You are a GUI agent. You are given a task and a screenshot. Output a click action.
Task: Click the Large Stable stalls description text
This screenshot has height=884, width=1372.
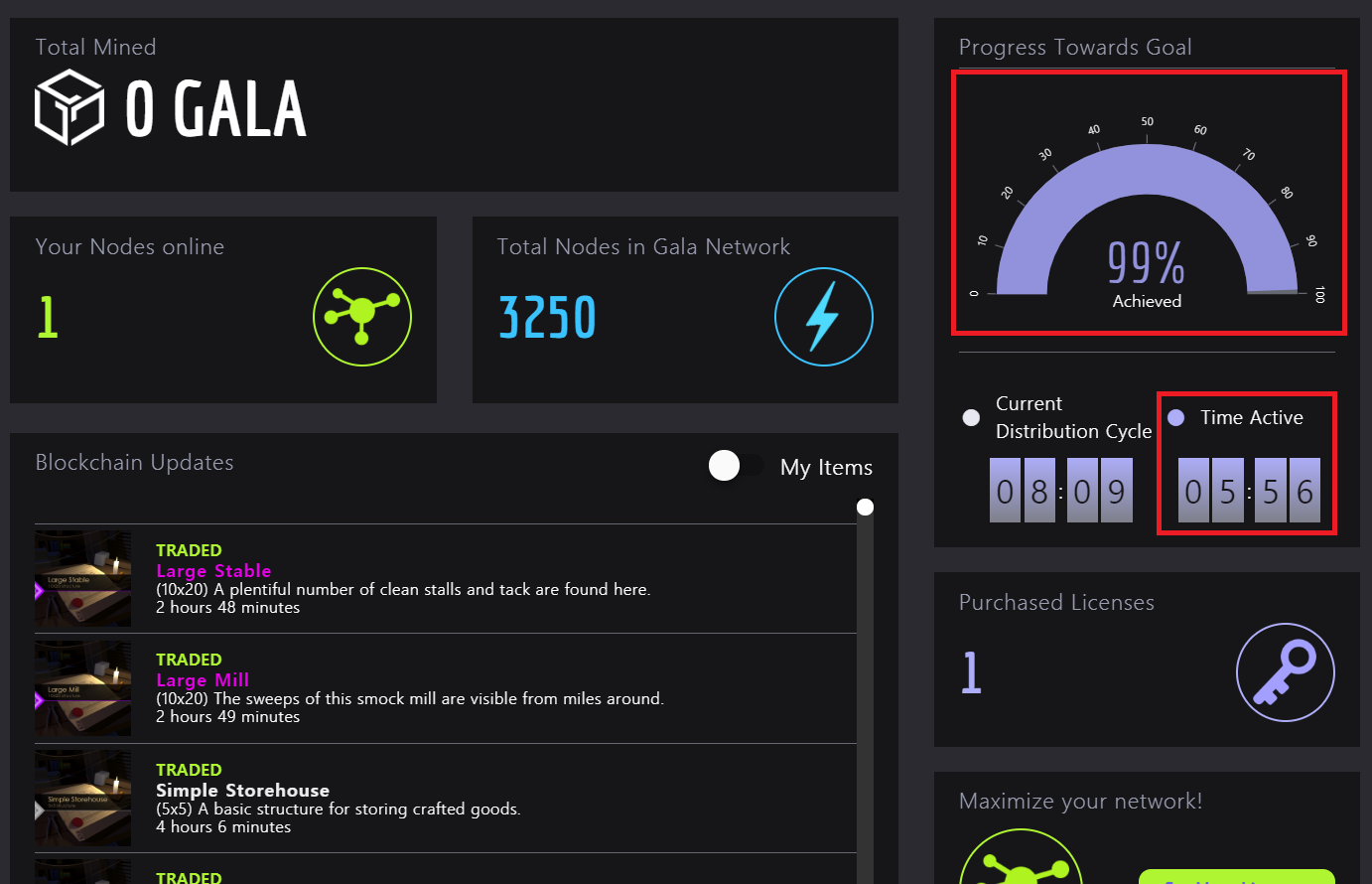click(x=403, y=590)
